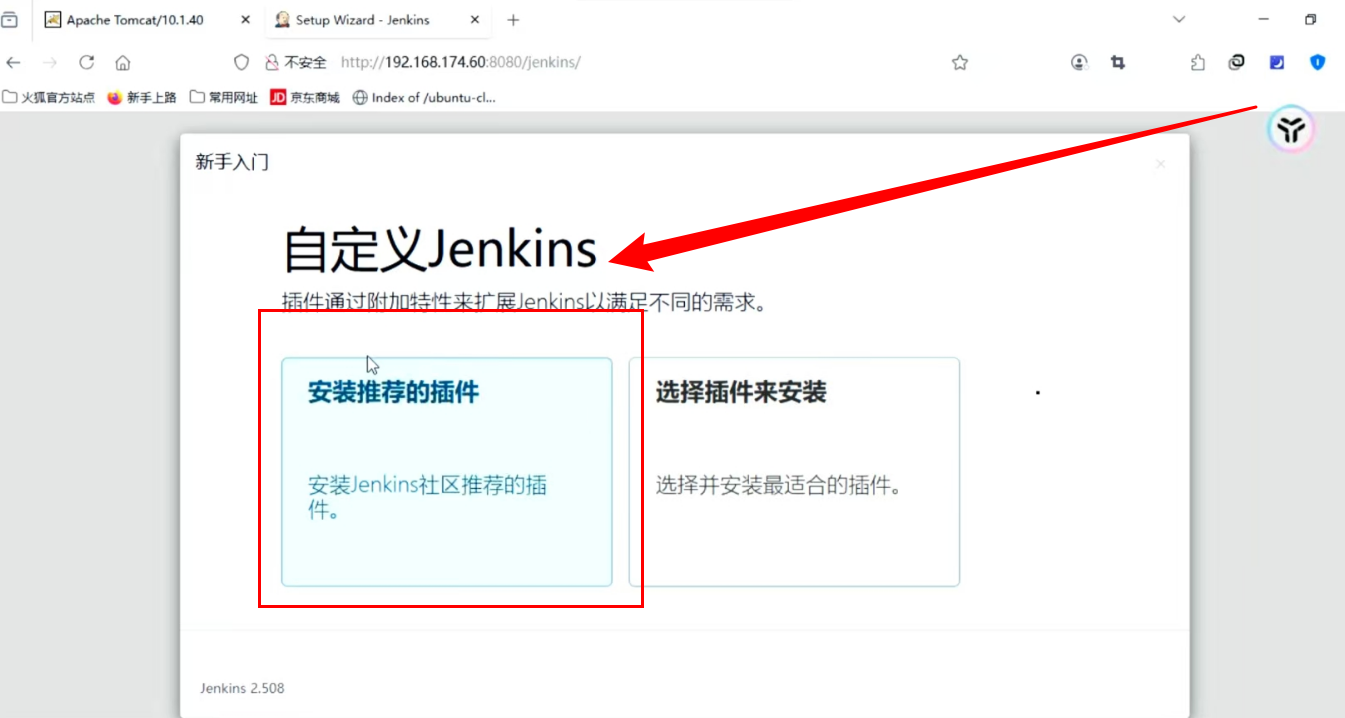Reload the current page
1345x718 pixels.
[87, 62]
